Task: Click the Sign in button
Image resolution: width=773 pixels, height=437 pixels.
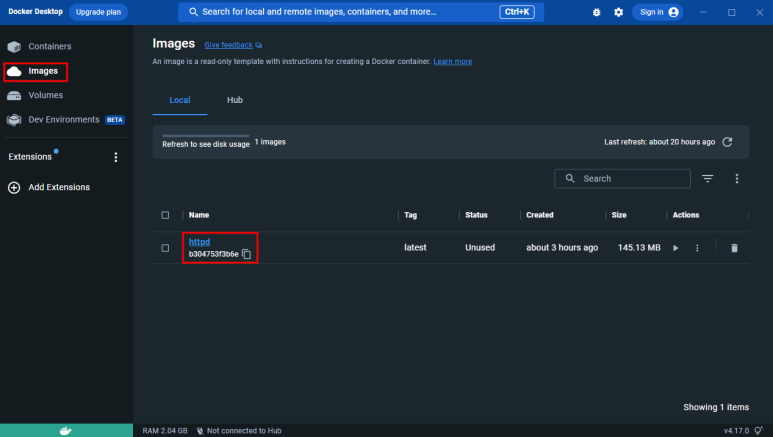Action: point(658,12)
